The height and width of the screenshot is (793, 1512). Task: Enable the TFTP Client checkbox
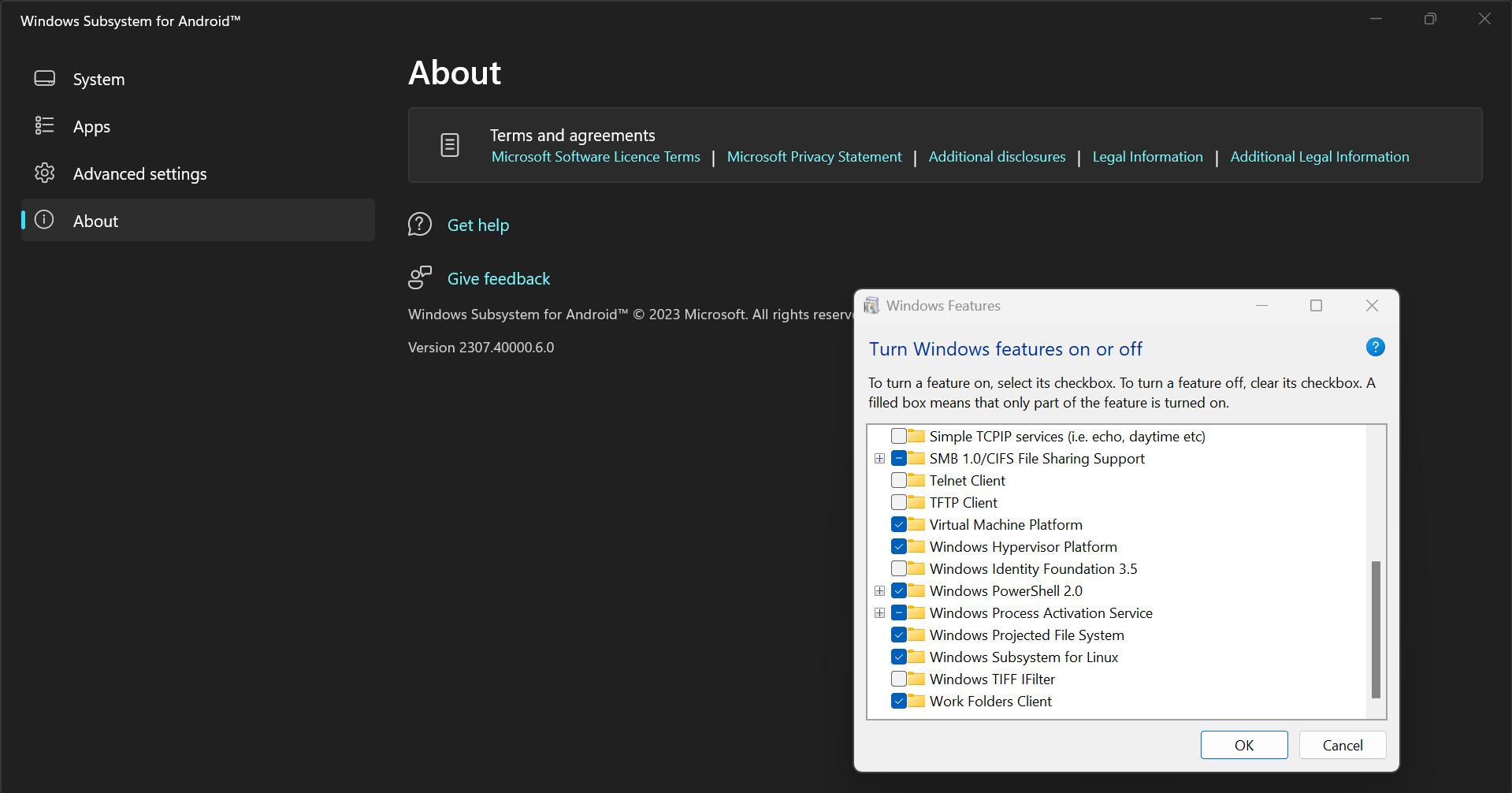899,502
